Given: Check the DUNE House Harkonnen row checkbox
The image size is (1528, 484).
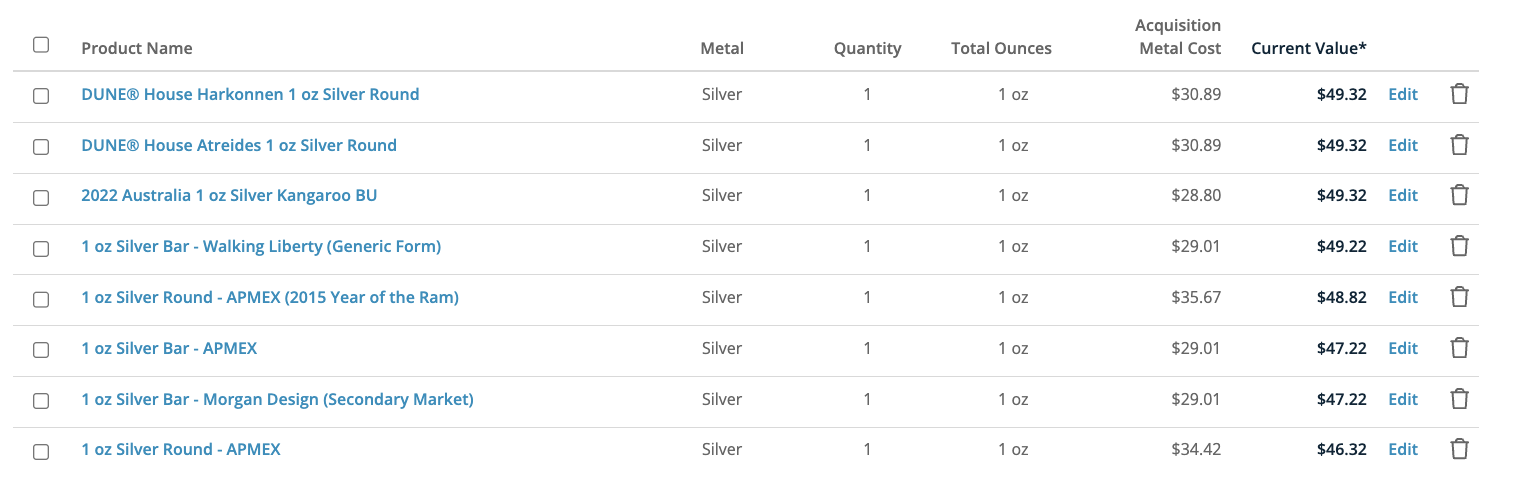Looking at the screenshot, I should coord(41,96).
